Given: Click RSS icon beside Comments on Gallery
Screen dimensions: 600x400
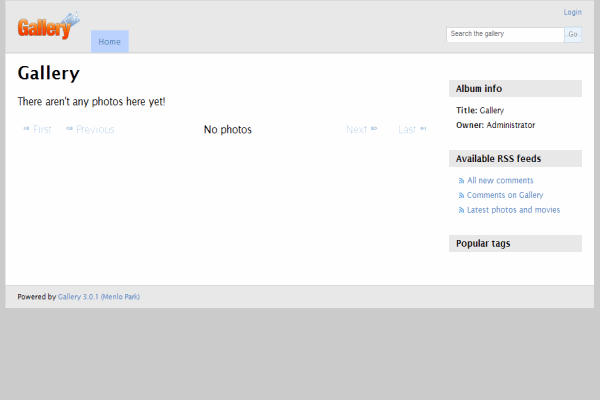Looking at the screenshot, I should [x=461, y=196].
